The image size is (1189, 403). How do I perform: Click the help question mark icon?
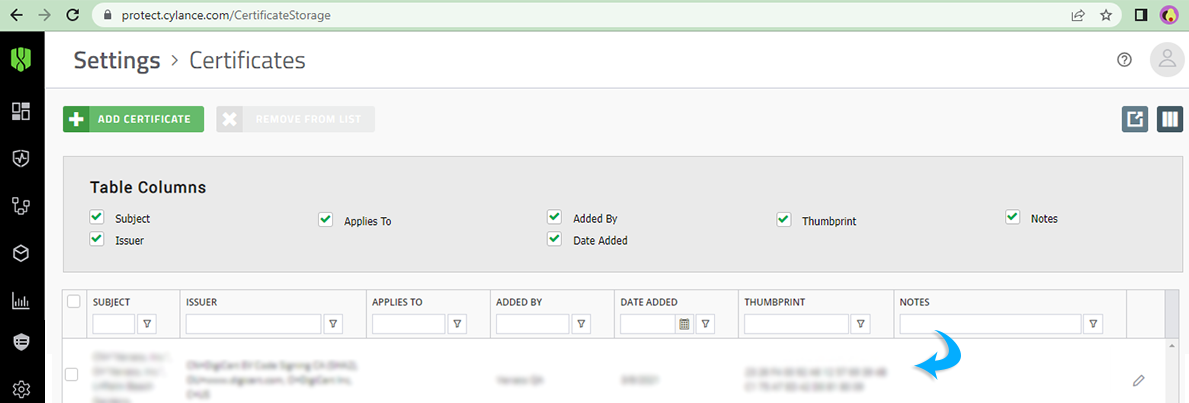click(x=1125, y=60)
